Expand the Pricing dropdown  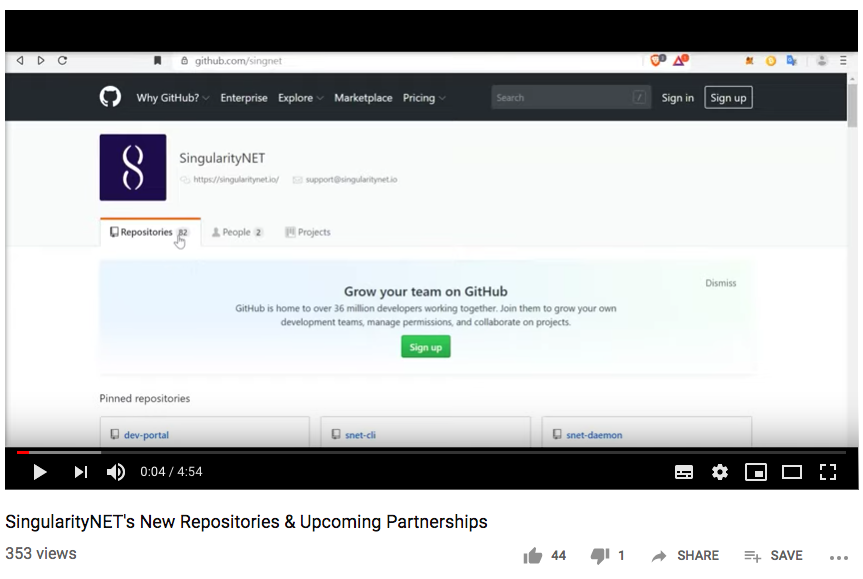pyautogui.click(x=424, y=98)
